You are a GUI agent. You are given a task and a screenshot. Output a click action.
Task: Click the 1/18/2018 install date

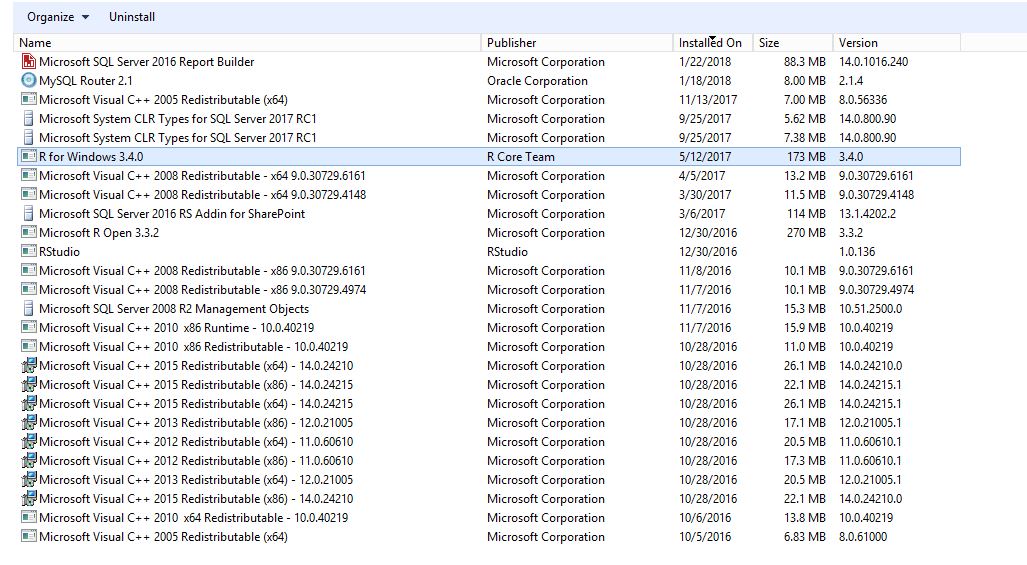tap(705, 81)
